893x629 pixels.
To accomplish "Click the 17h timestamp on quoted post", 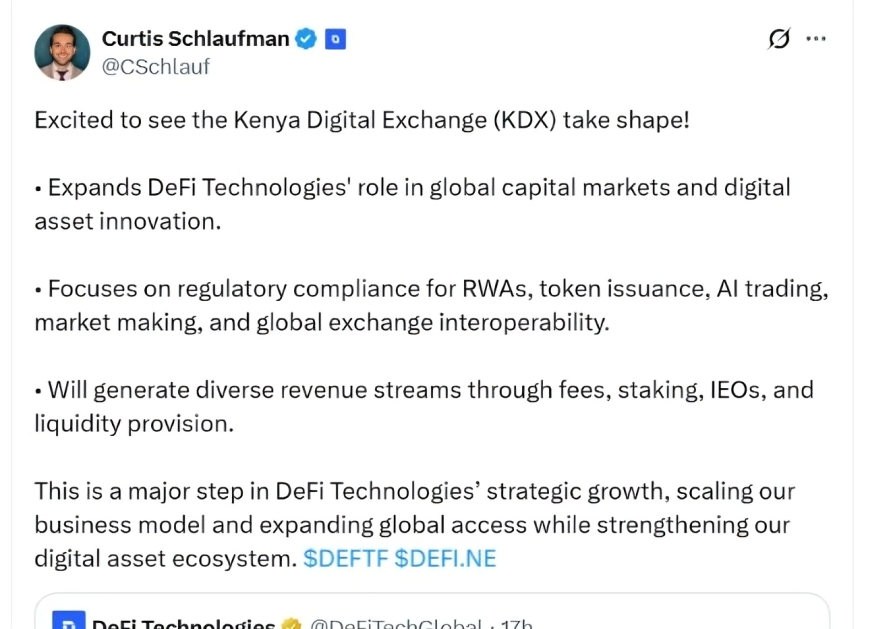I will 516,625.
